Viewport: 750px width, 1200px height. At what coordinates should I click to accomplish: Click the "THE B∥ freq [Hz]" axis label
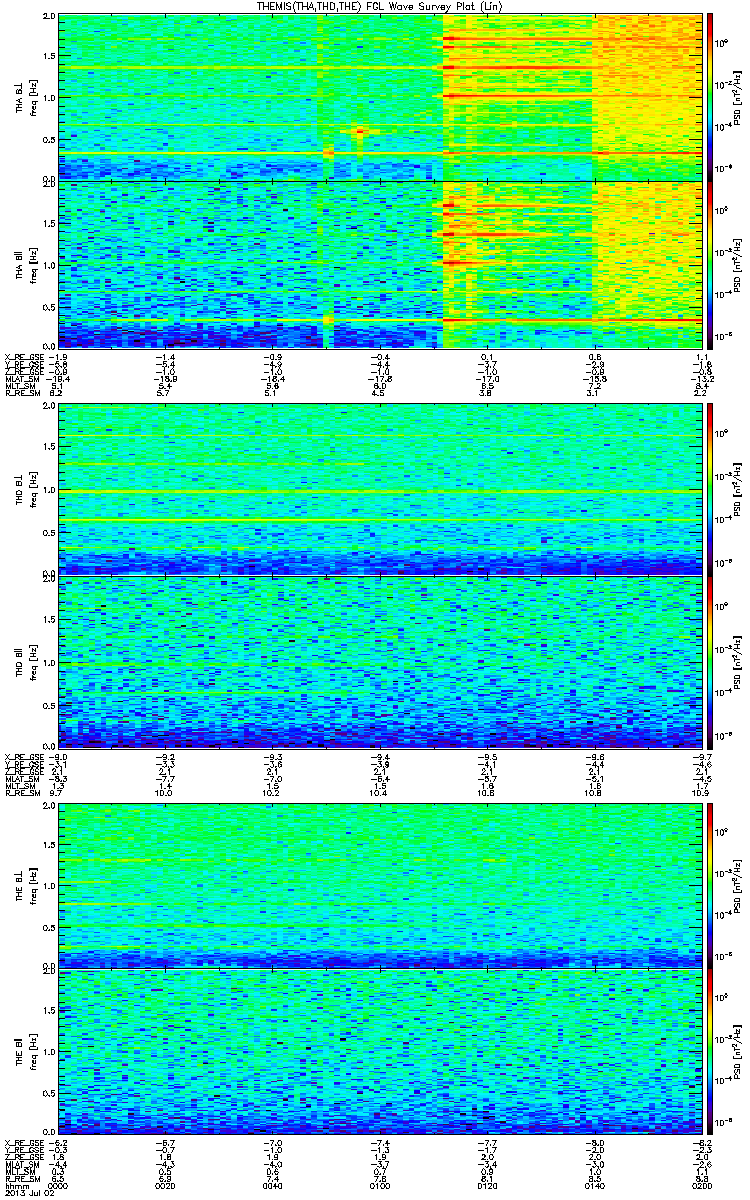coord(24,1053)
